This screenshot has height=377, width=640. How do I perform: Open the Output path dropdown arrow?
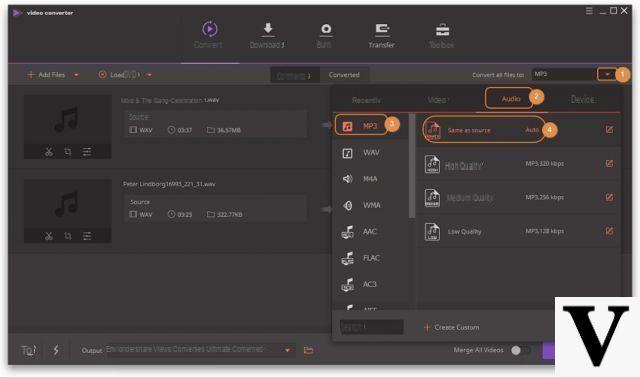coord(287,350)
